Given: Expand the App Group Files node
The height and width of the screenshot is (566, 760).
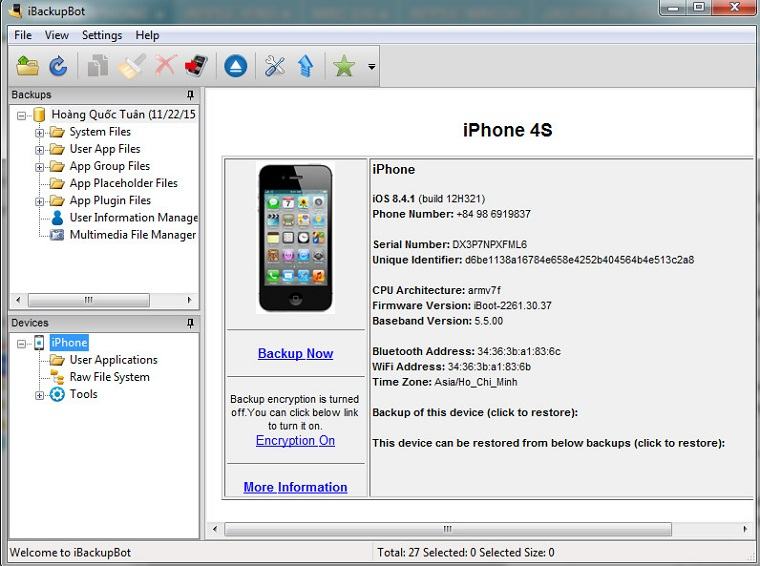Looking at the screenshot, I should click(x=39, y=167).
